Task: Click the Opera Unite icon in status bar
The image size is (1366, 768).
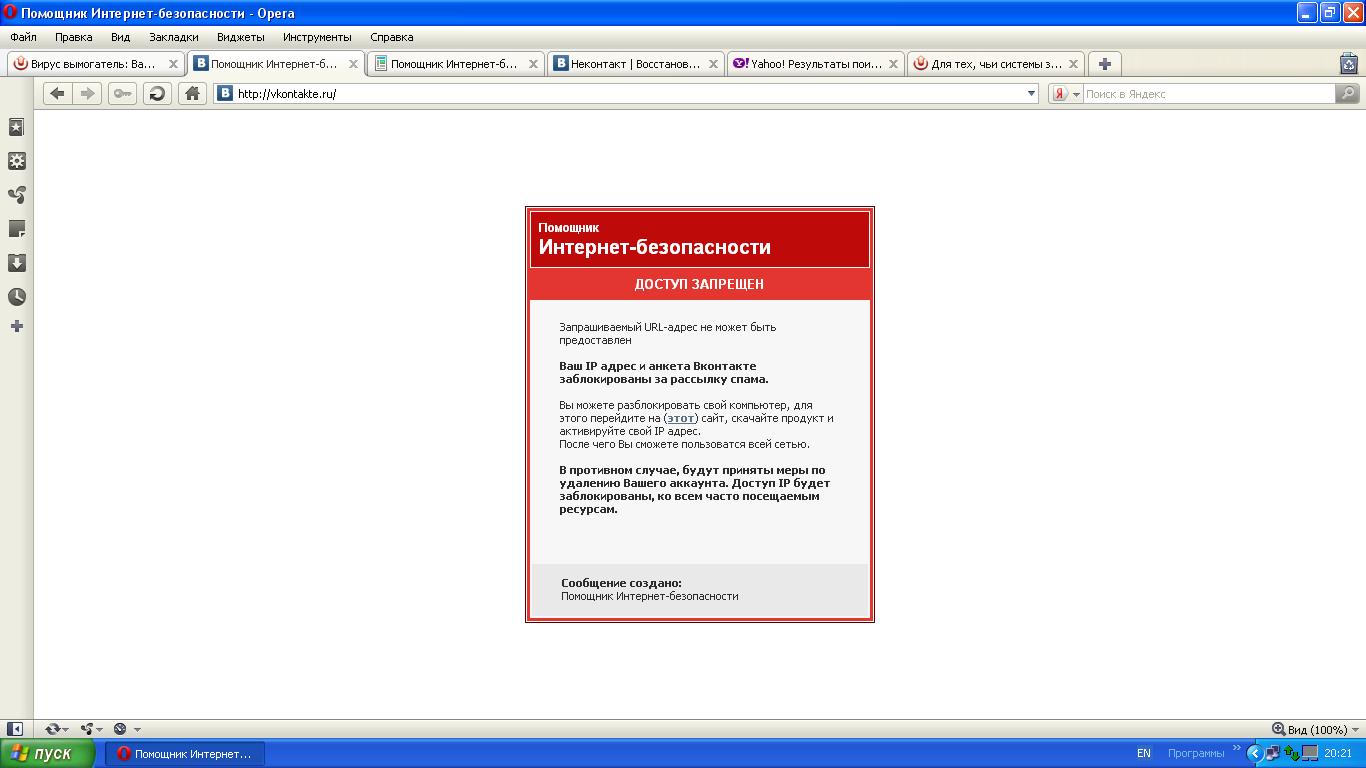Action: pyautogui.click(x=85, y=728)
